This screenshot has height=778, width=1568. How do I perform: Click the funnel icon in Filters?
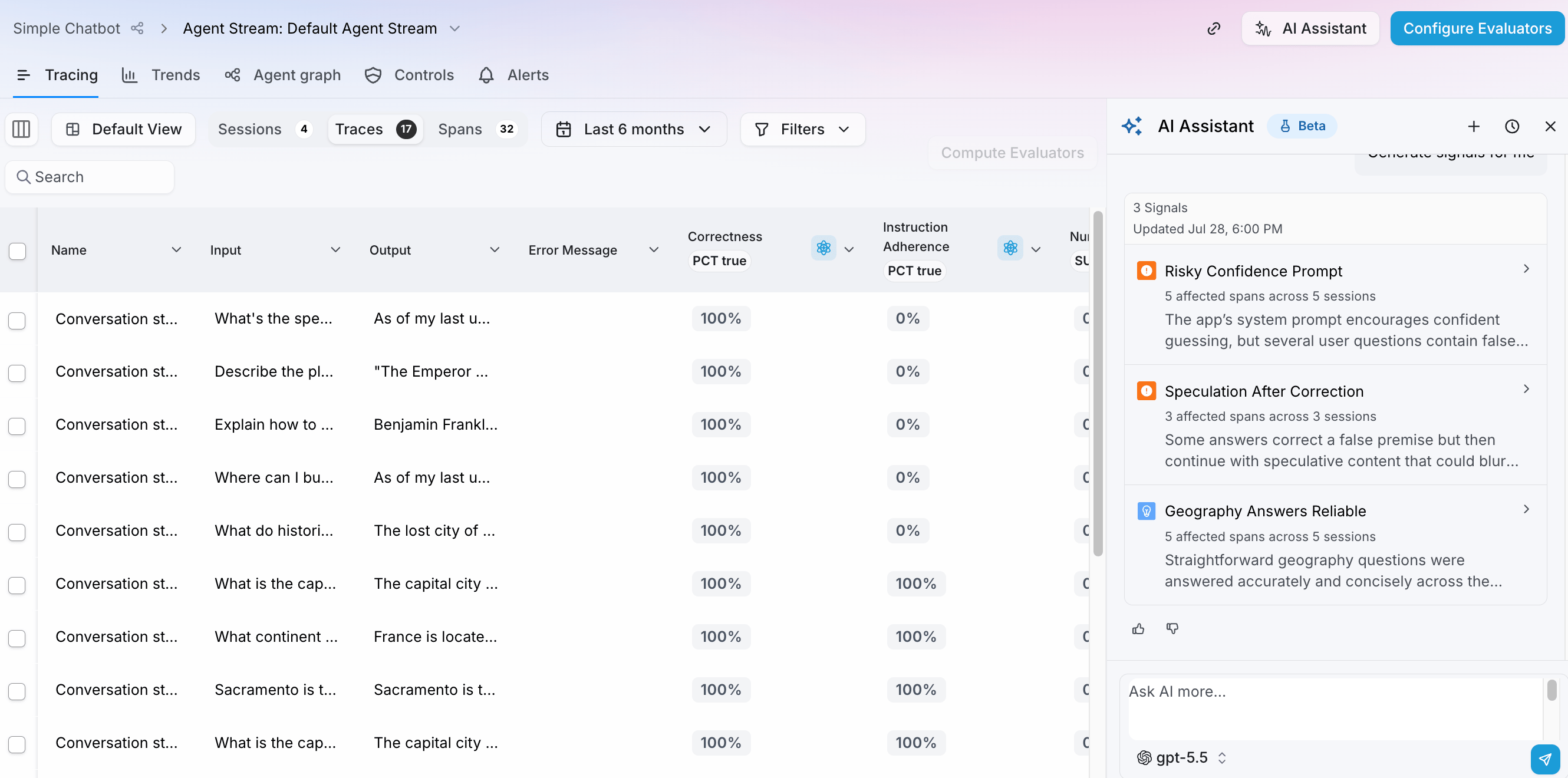point(762,129)
